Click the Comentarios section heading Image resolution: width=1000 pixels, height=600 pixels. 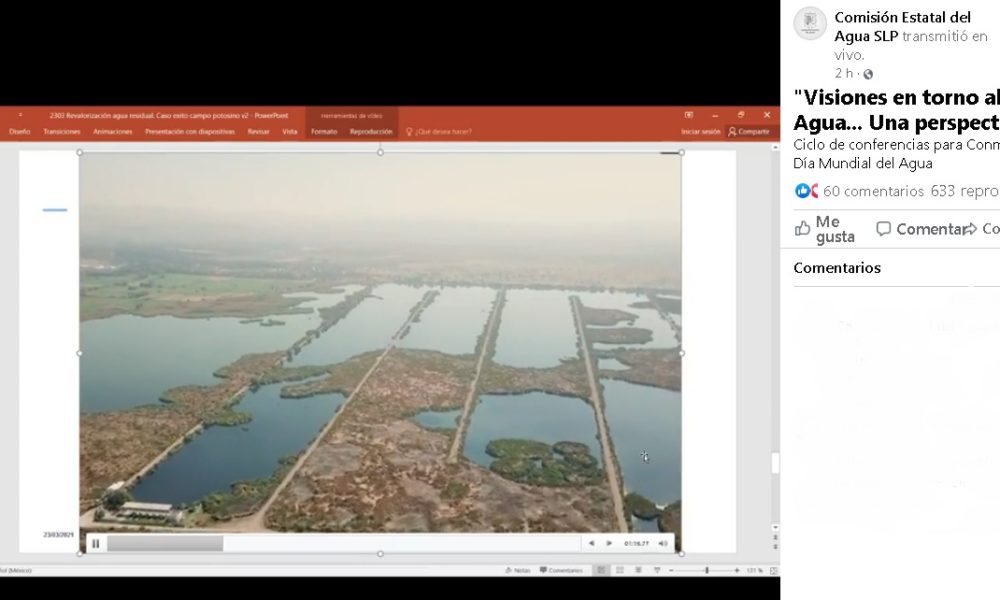tap(837, 268)
